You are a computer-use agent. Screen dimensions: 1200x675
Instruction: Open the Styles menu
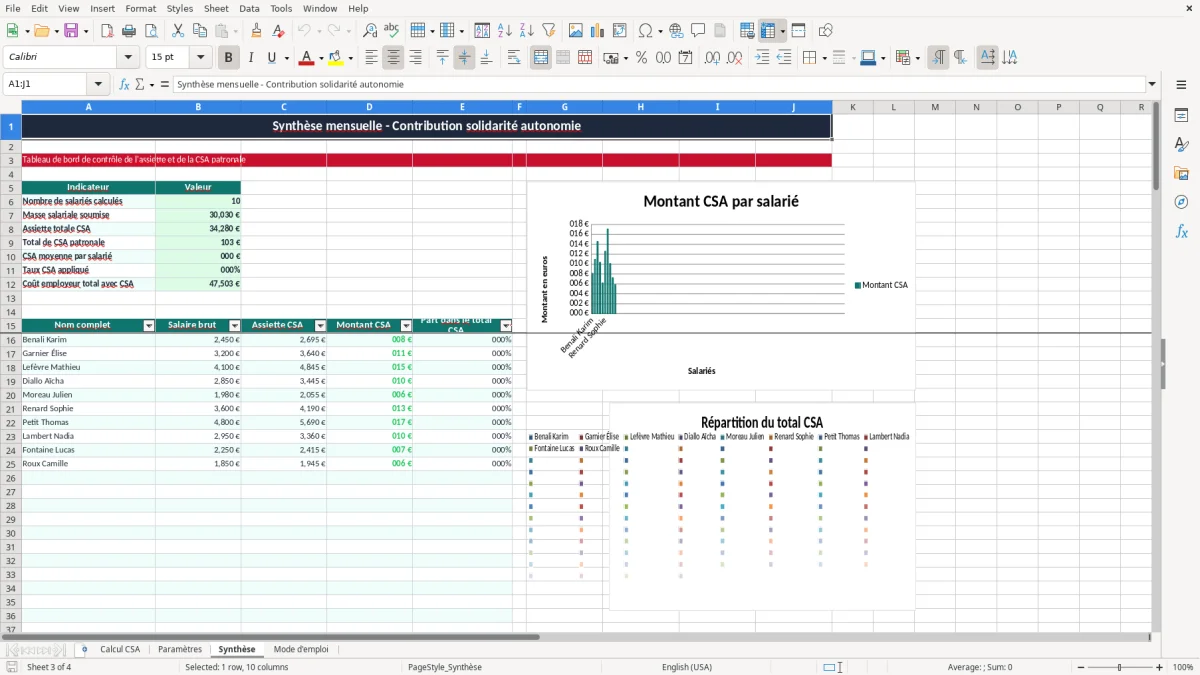tap(180, 8)
